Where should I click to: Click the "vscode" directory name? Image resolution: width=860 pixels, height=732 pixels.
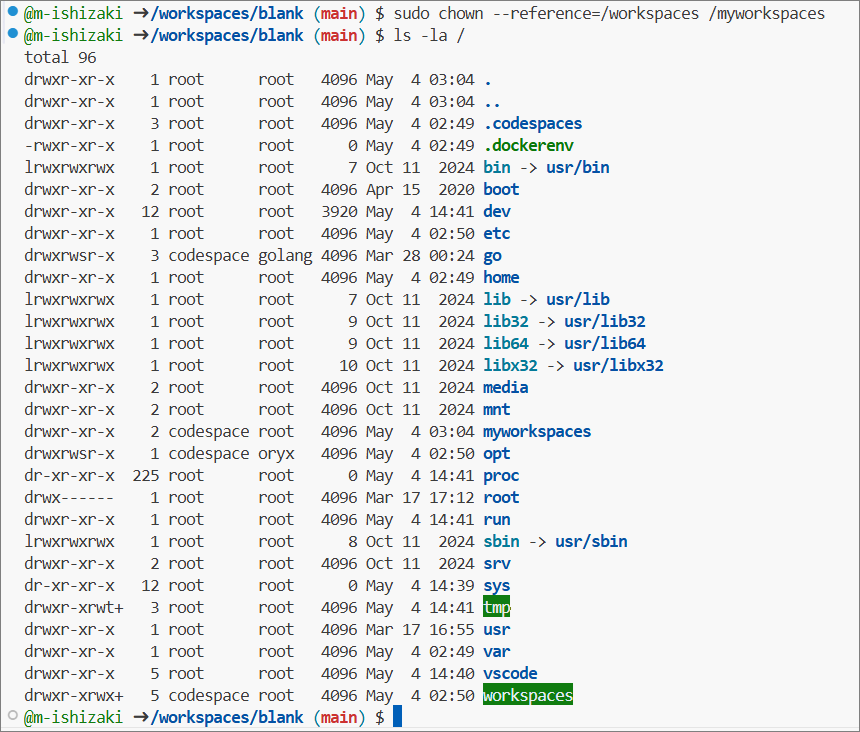coord(510,673)
